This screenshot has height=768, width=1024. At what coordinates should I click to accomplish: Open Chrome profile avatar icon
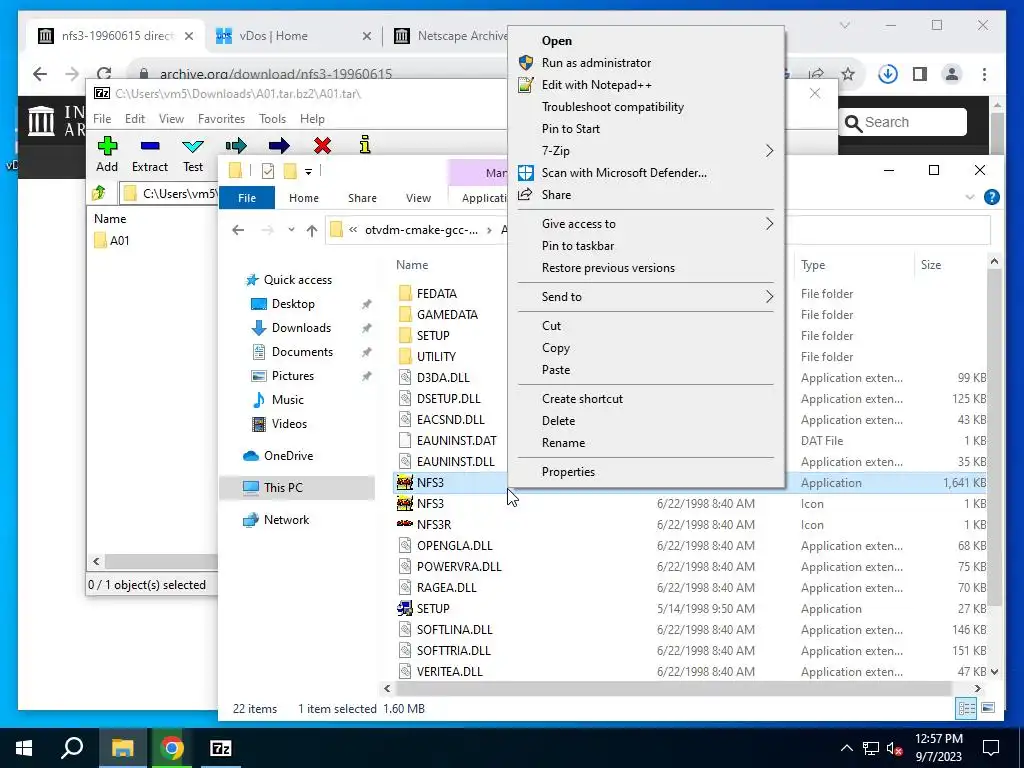952,74
